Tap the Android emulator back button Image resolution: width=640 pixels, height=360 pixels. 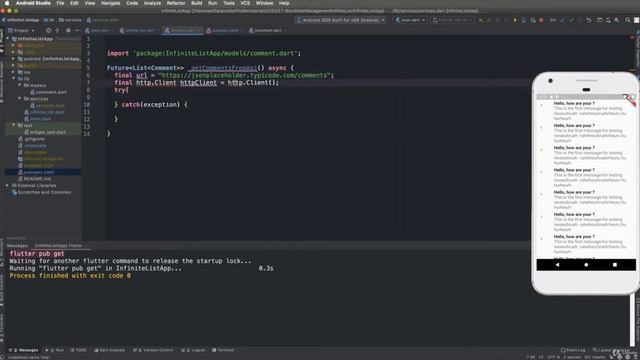coord(557,264)
